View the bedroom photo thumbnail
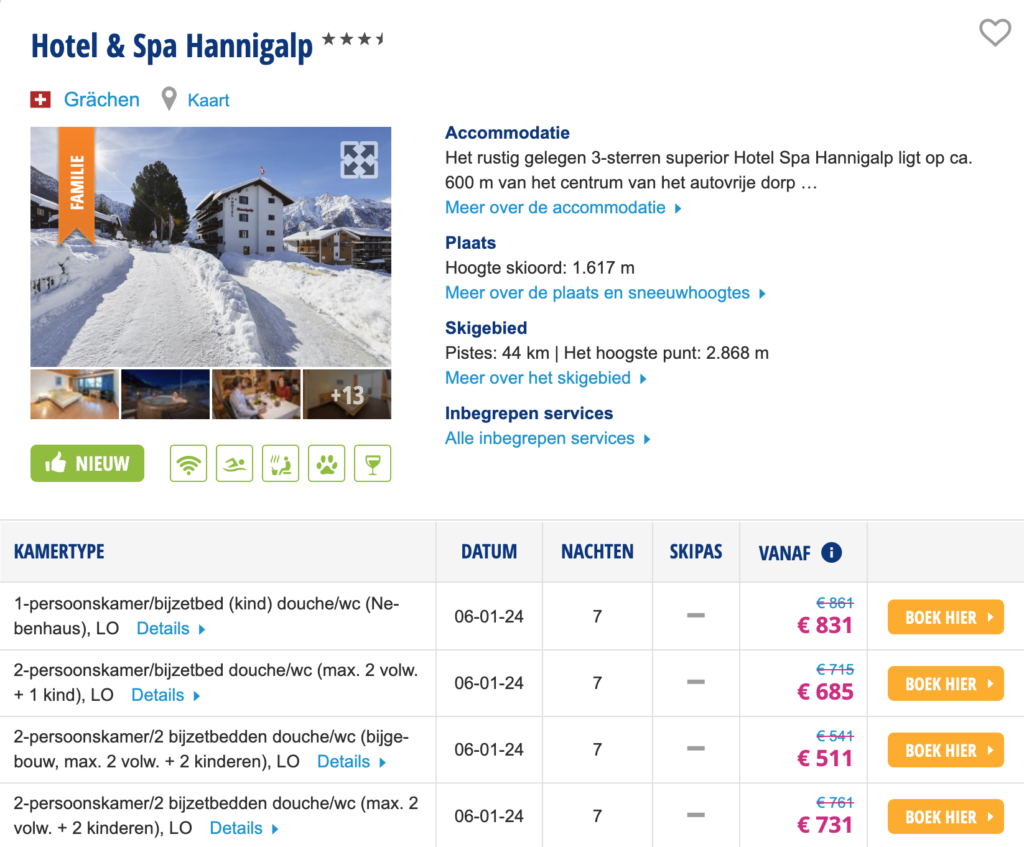This screenshot has width=1024, height=847. click(74, 394)
